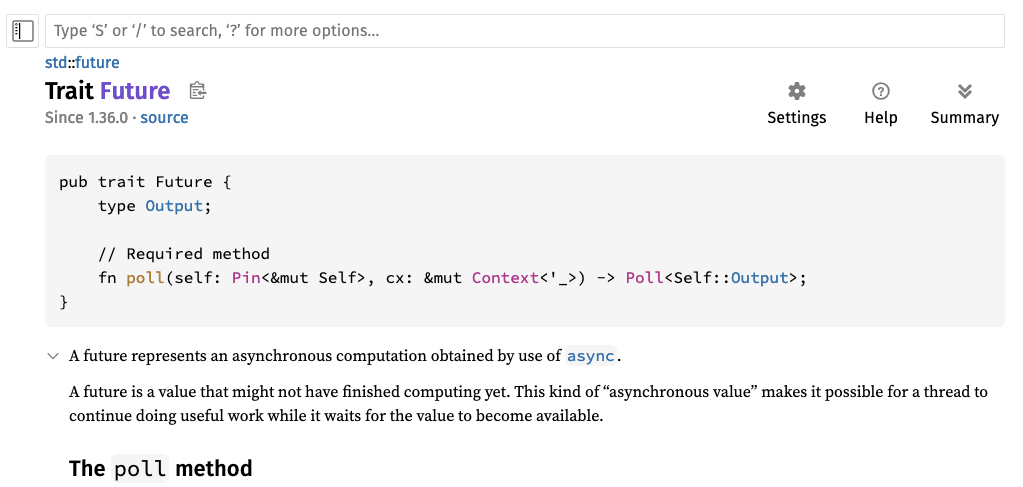Click the Future trait title

coord(135,91)
